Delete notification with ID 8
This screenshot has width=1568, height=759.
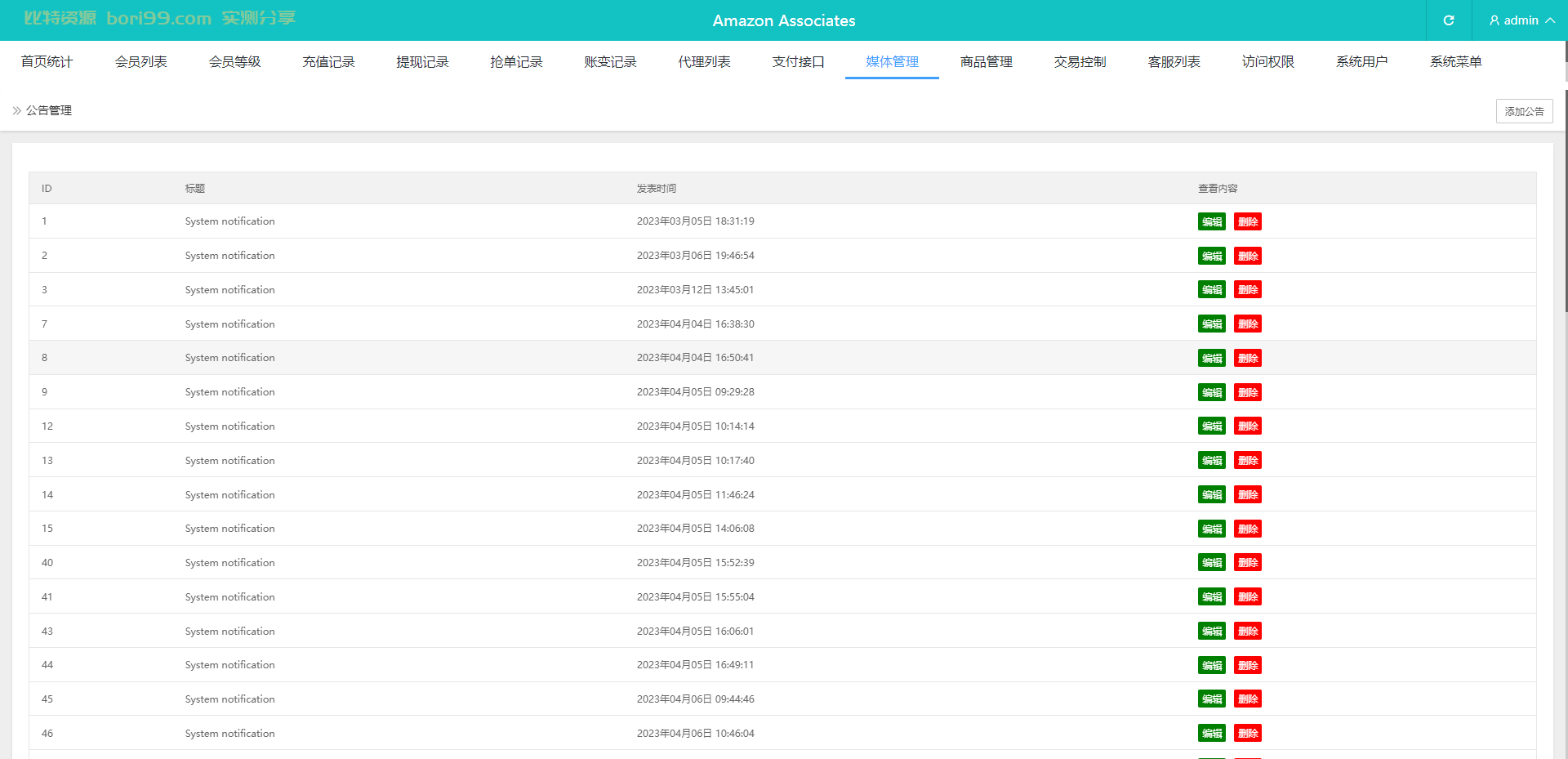tap(1248, 358)
